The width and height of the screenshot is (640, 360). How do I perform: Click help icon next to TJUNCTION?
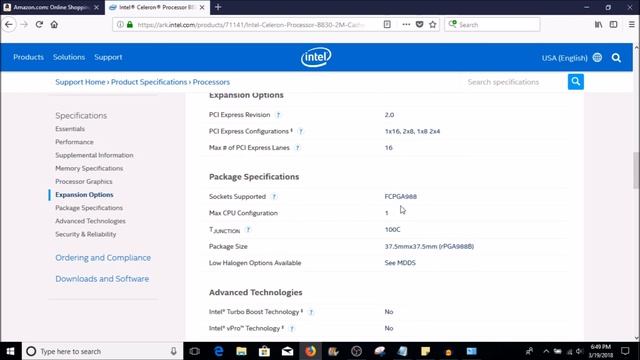point(248,230)
